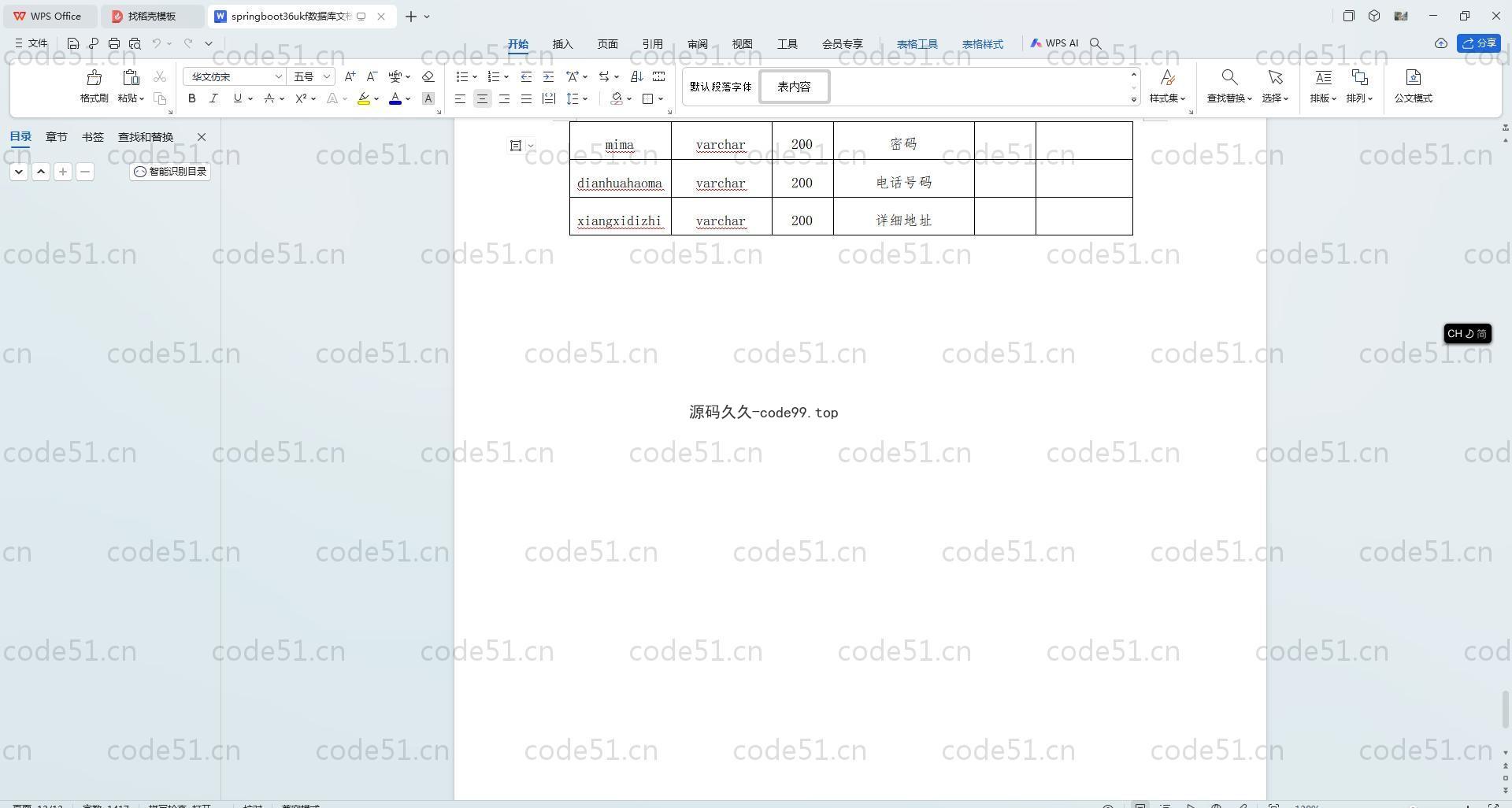Toggle character shading A button
This screenshot has height=808, width=1512.
pos(428,98)
